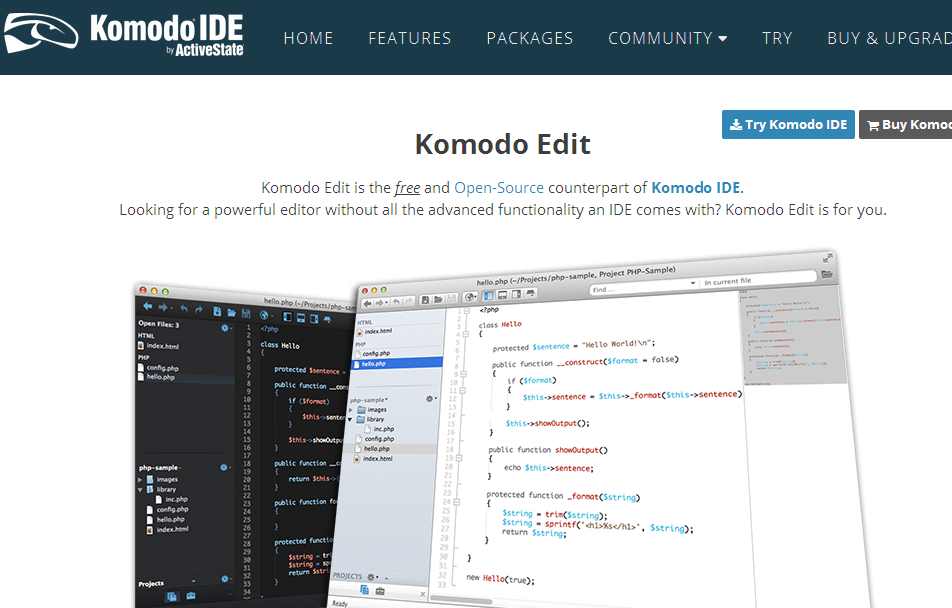Open the Projects gear menu in dark window
This screenshot has width=952, height=608.
pos(225,579)
